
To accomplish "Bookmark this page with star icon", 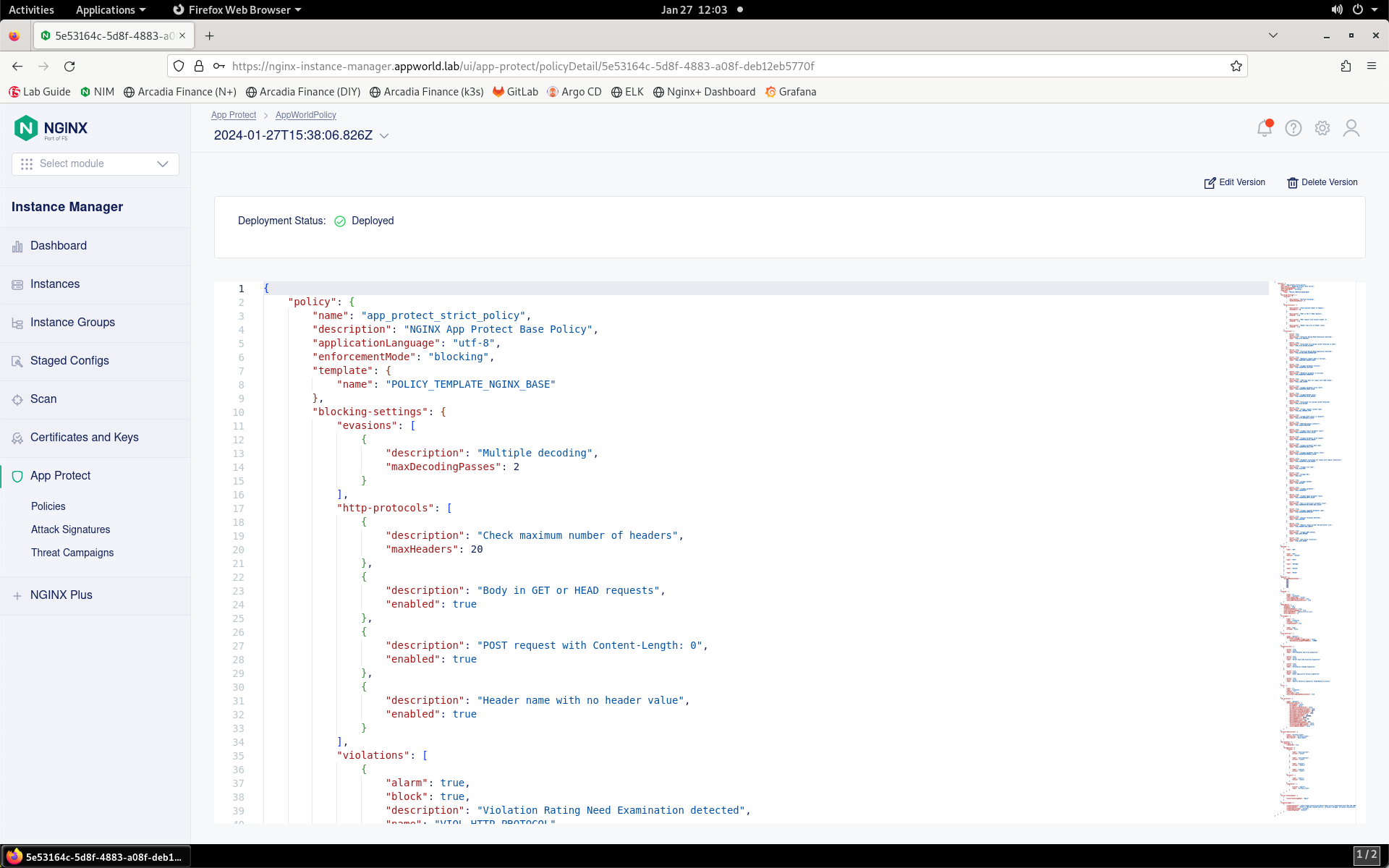I will click(x=1236, y=66).
